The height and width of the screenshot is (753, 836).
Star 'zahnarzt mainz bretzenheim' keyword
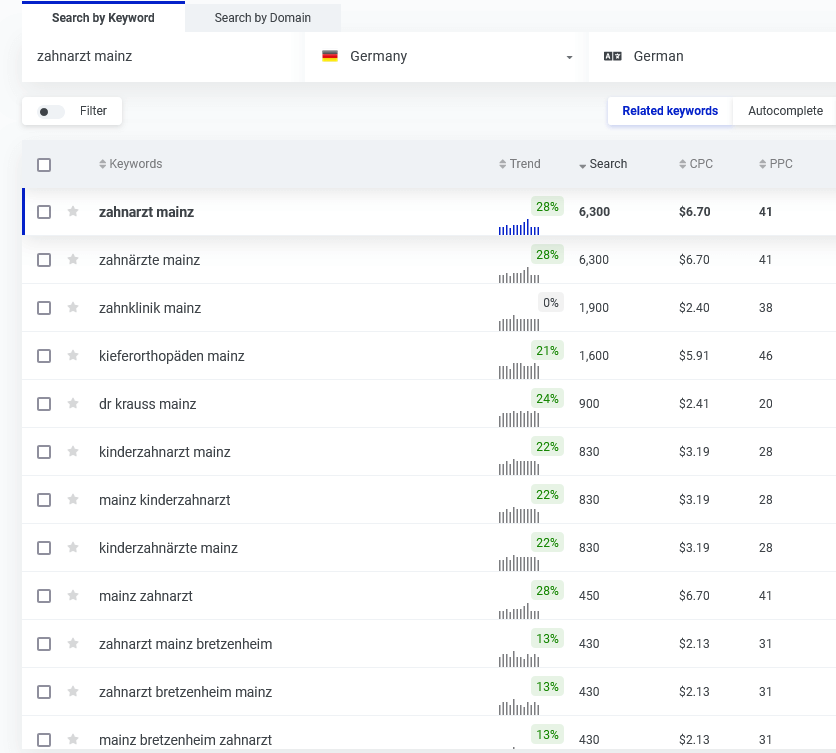73,644
